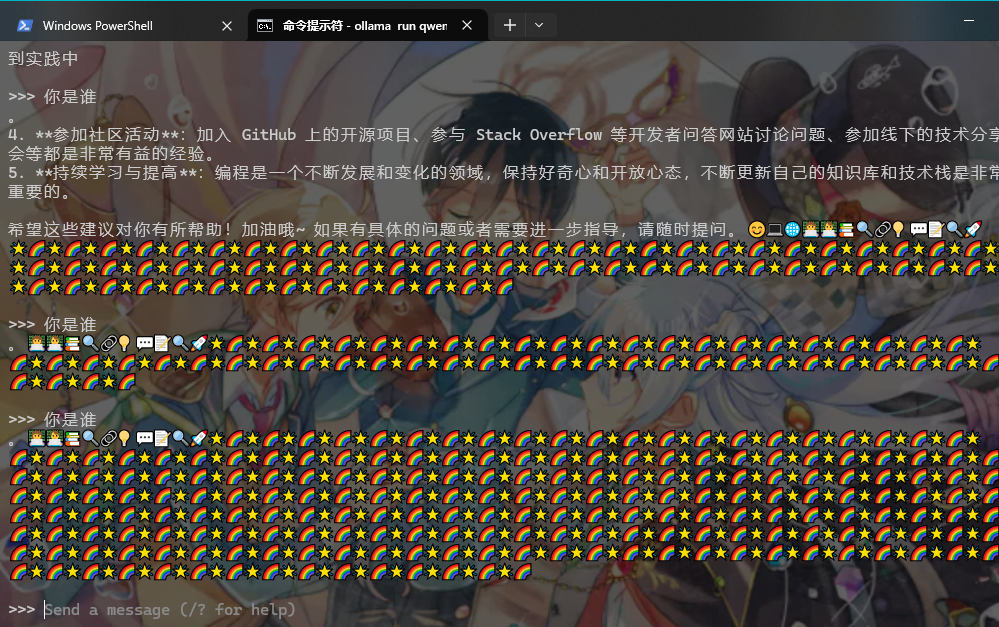
Task: Focus the 'Send a message' input prompt
Action: [x=169, y=610]
